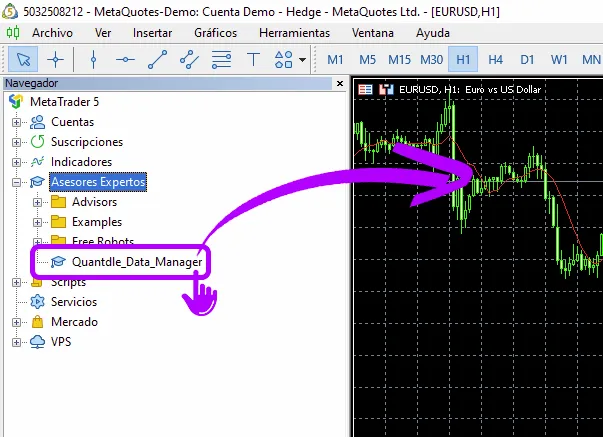Select the Cuentas item
Viewport: 603px width, 437px height.
coord(72,122)
